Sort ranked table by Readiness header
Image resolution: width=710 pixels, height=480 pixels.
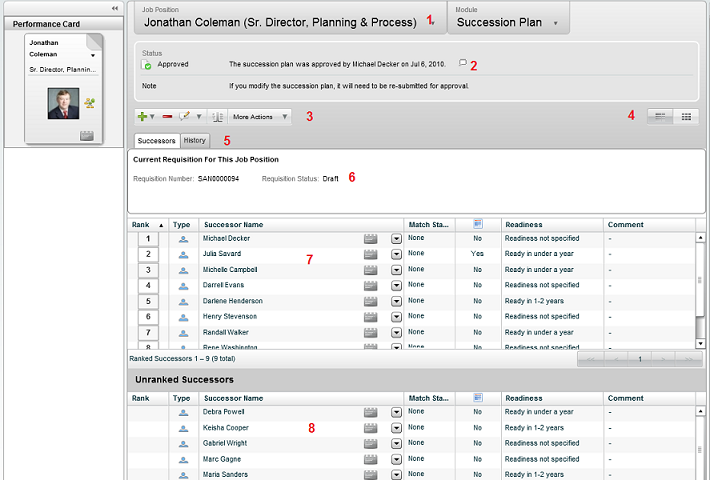pyautogui.click(x=552, y=225)
